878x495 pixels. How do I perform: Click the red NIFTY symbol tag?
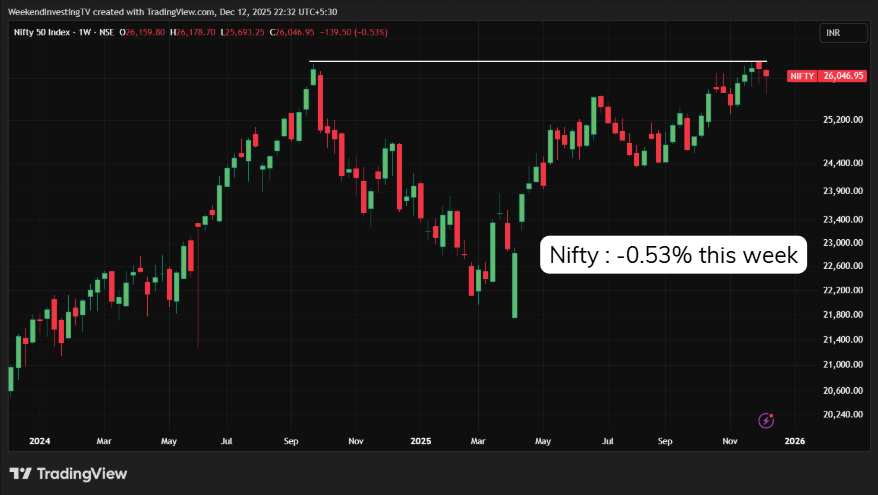click(802, 76)
